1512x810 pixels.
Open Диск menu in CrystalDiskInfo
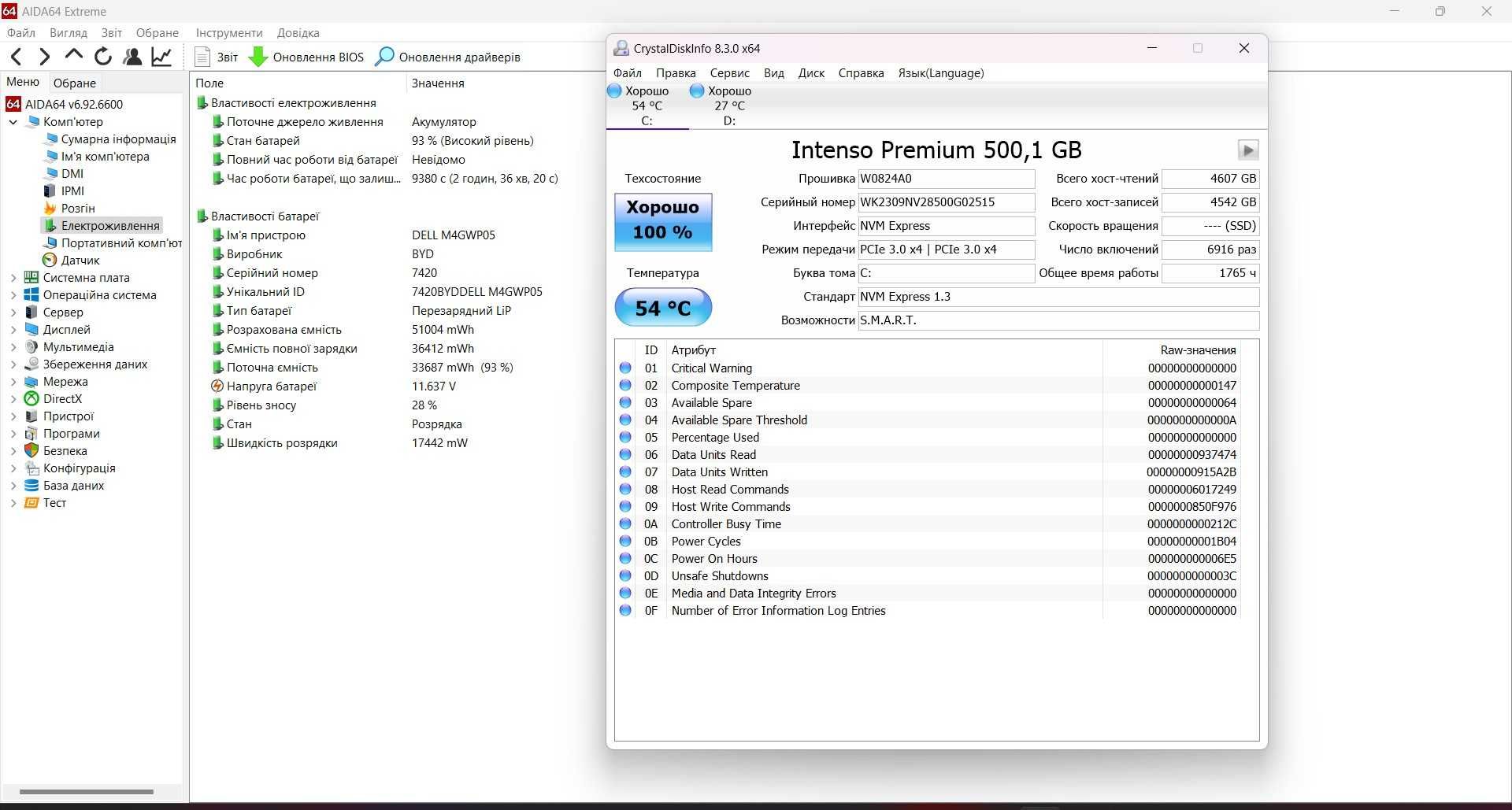811,73
